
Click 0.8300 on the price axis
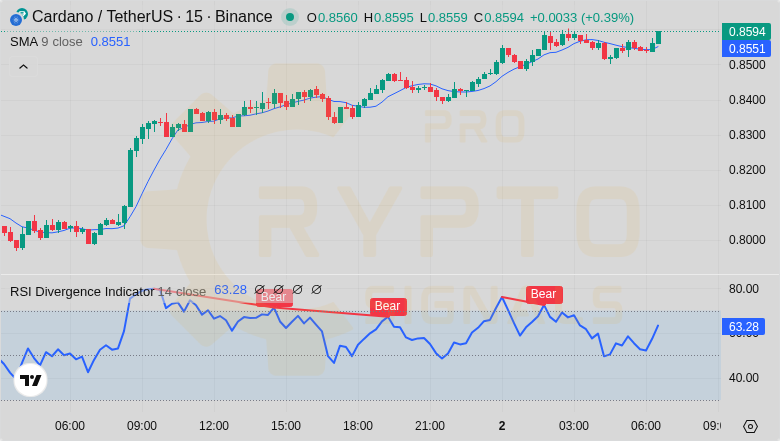click(747, 135)
